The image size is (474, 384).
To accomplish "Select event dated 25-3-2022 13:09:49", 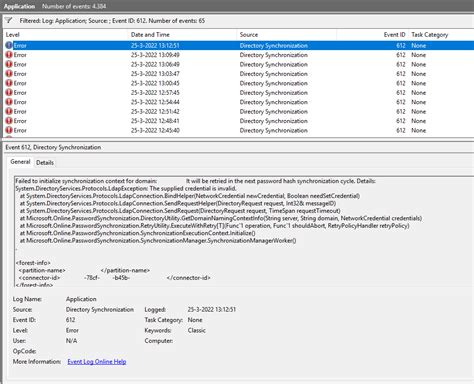I will pyautogui.click(x=238, y=55).
